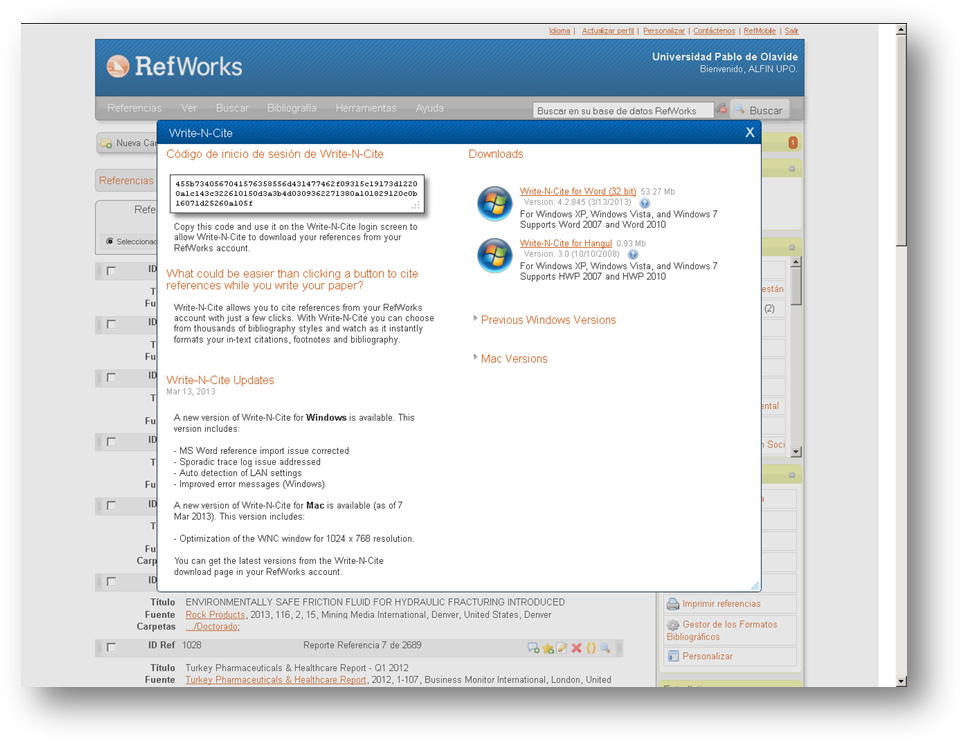Open Gestor de los Formatos Bibliográficos
962x742 pixels.
pos(722,630)
